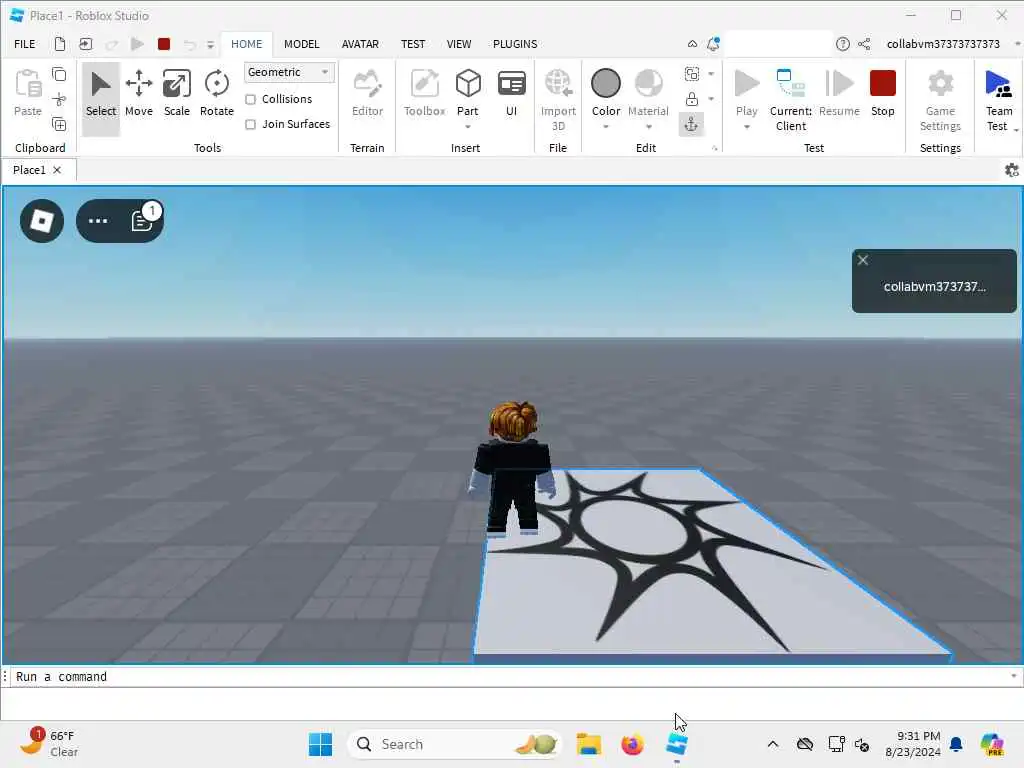The height and width of the screenshot is (768, 1024).
Task: Enable the Join Surfaces checkbox
Action: click(250, 124)
